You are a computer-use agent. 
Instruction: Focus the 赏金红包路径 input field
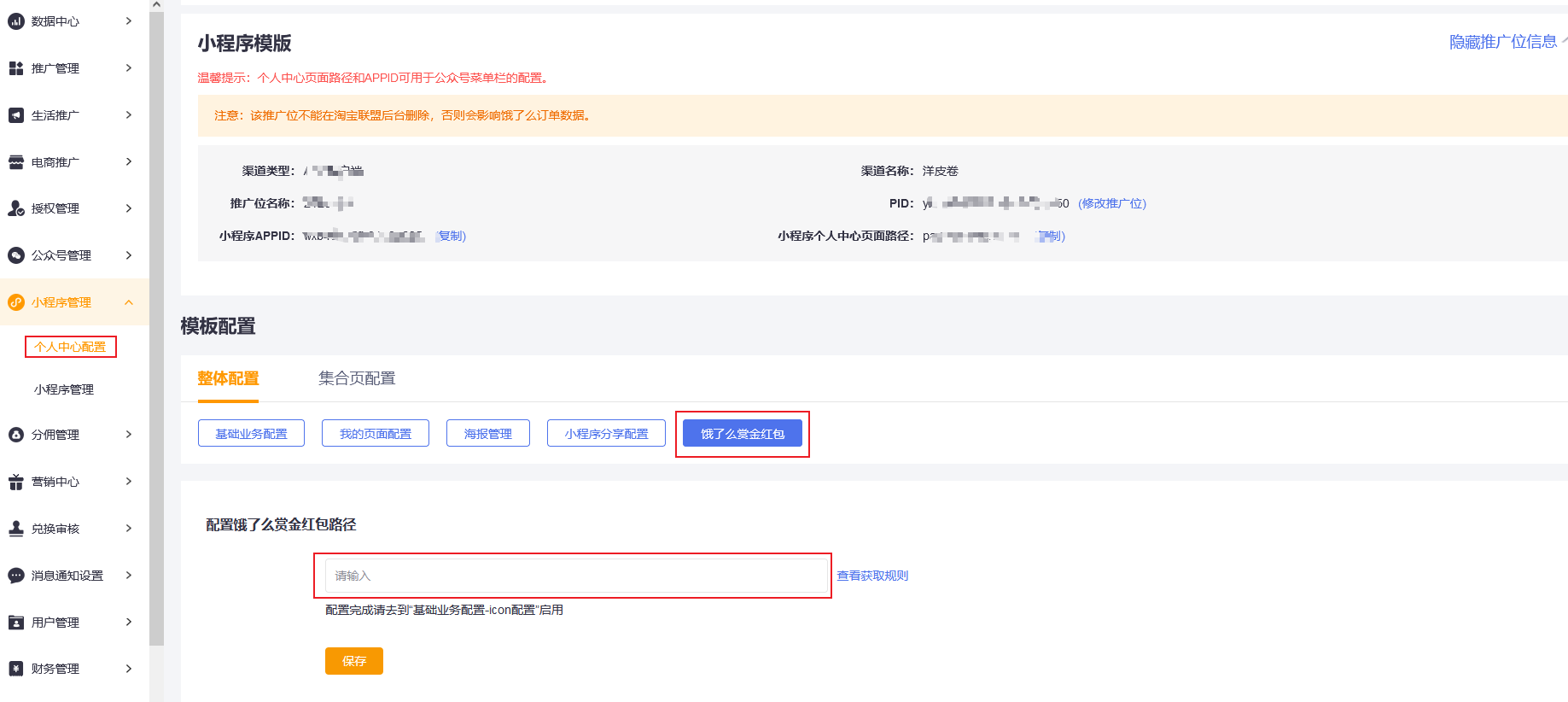click(576, 576)
